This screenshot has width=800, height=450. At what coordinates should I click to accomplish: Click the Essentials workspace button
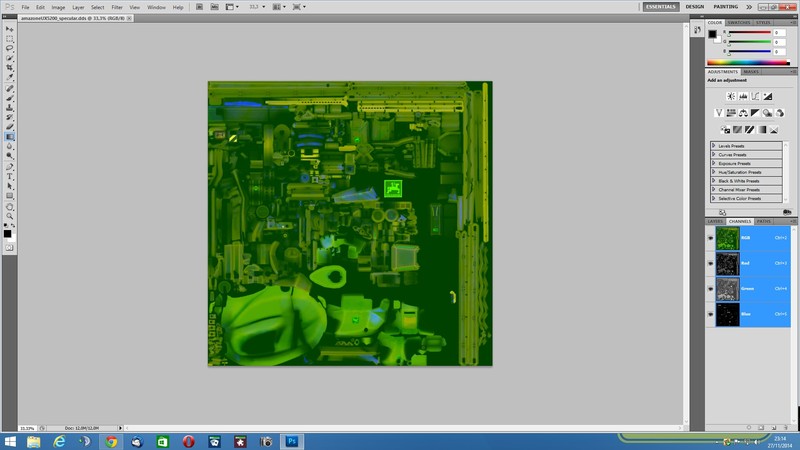[661, 6]
